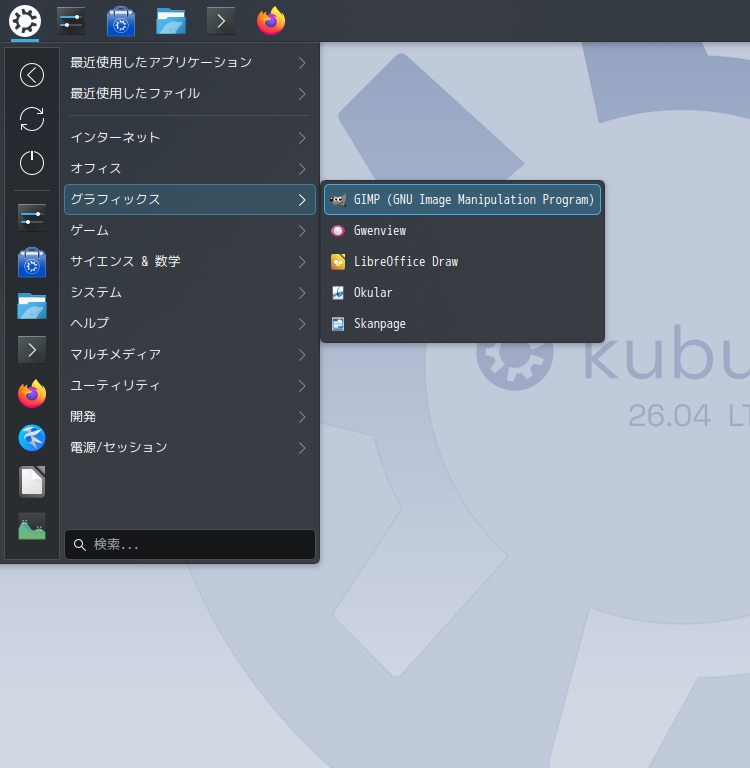750x768 pixels.
Task: Open the ユーティリティ menu category
Action: click(190, 386)
